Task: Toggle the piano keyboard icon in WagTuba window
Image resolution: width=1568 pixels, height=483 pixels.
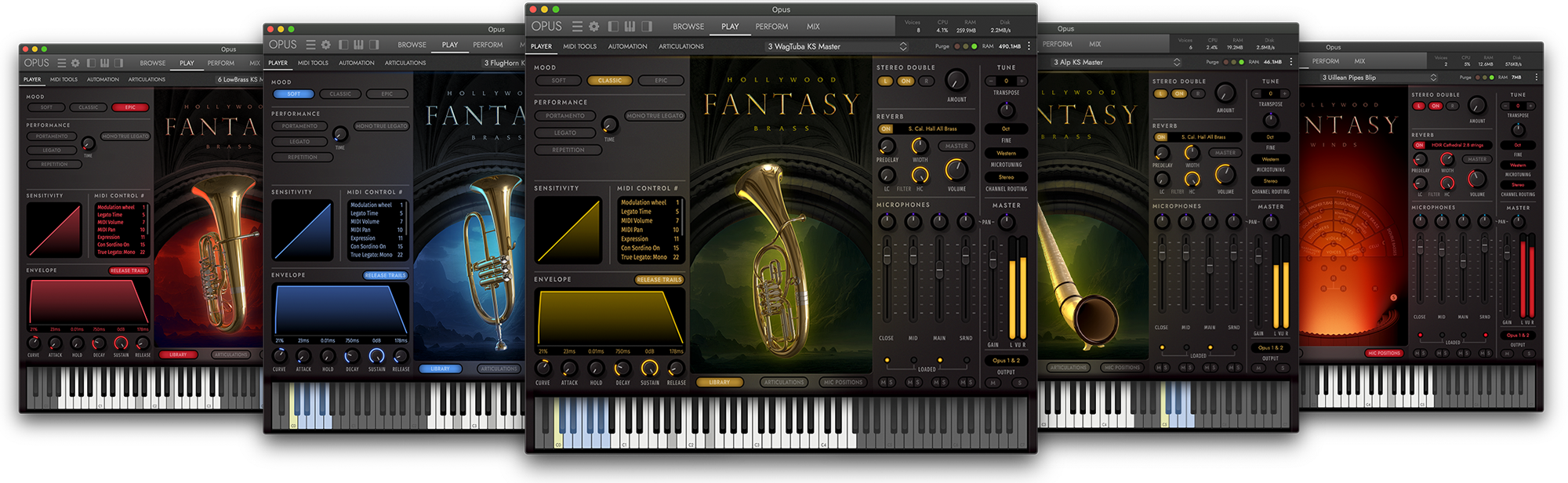Action: [630, 27]
